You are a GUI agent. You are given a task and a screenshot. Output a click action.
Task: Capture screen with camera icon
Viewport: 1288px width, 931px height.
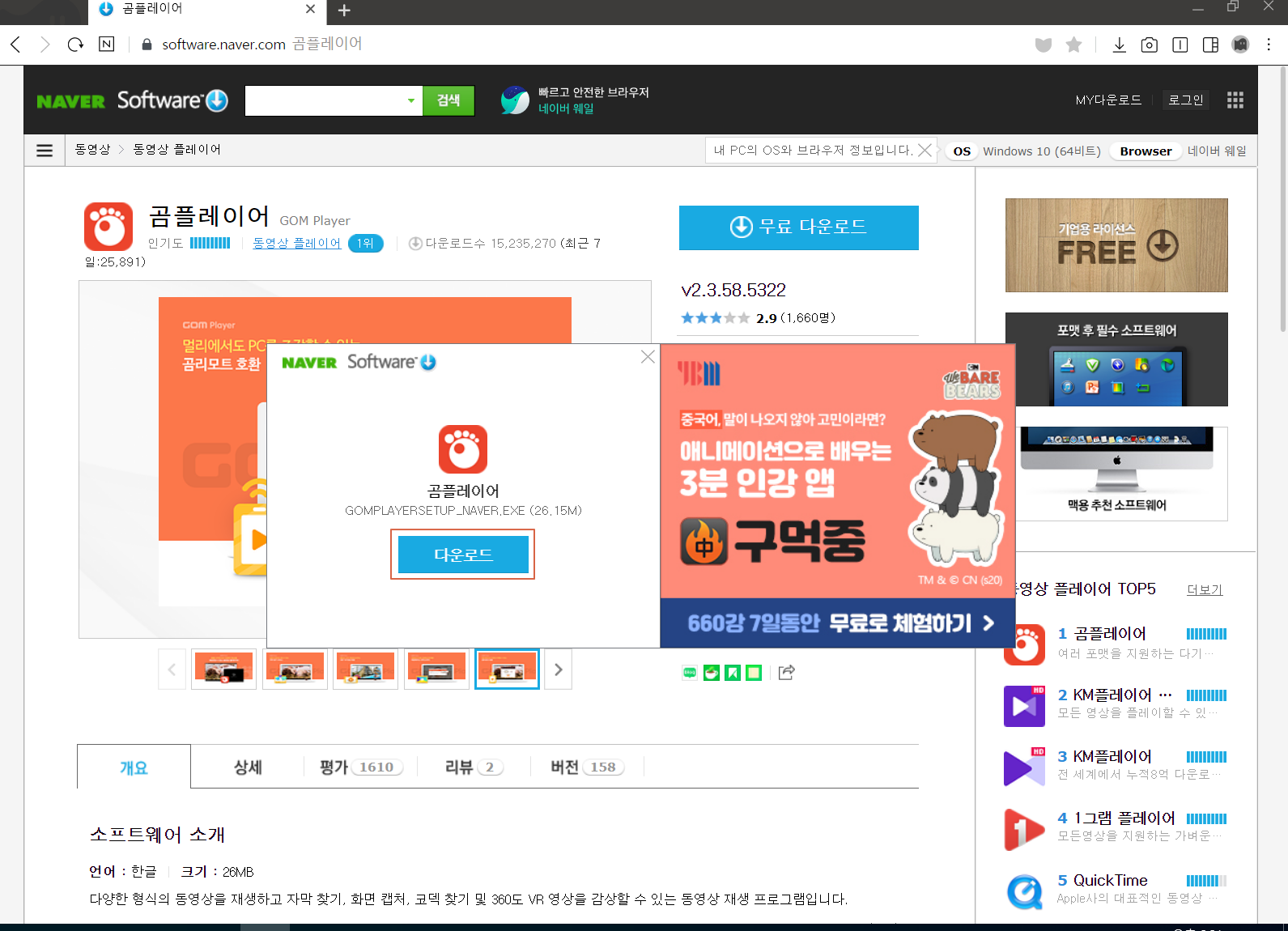click(x=1149, y=45)
